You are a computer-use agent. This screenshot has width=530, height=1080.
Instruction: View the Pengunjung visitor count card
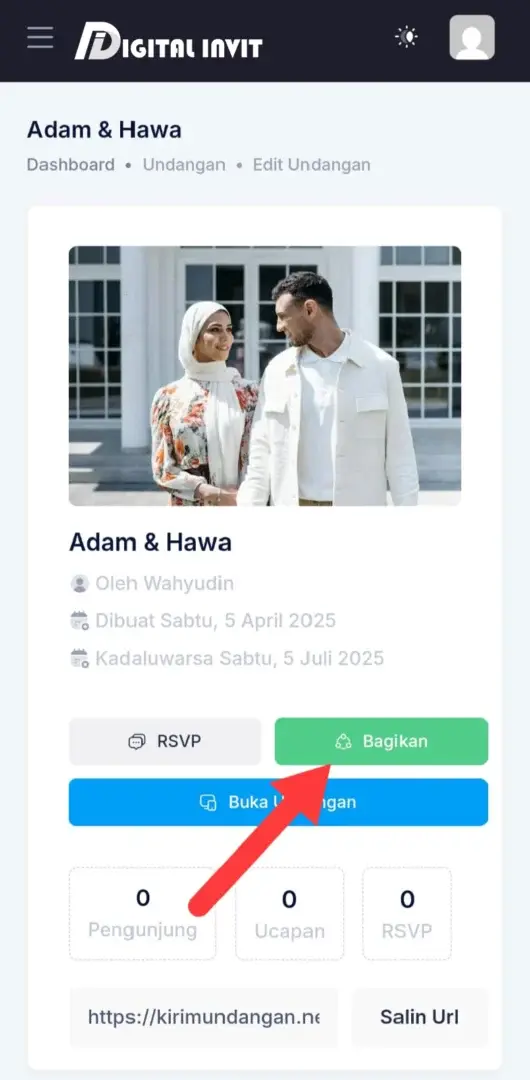143,913
